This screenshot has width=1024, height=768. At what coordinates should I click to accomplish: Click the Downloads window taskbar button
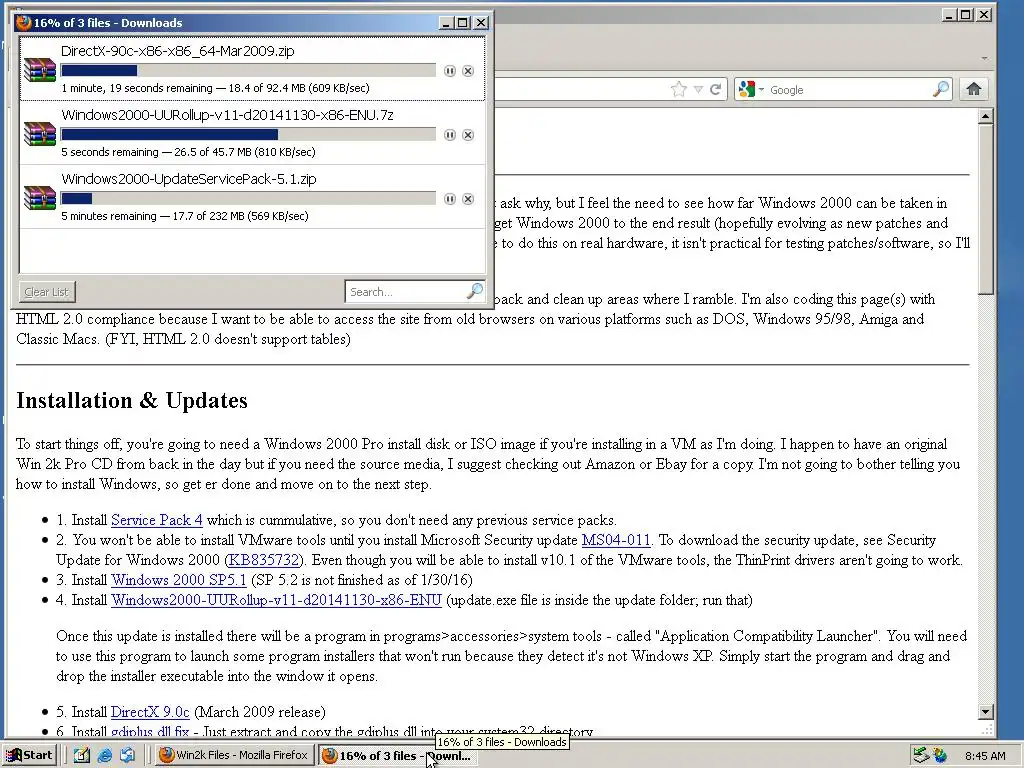coord(396,756)
